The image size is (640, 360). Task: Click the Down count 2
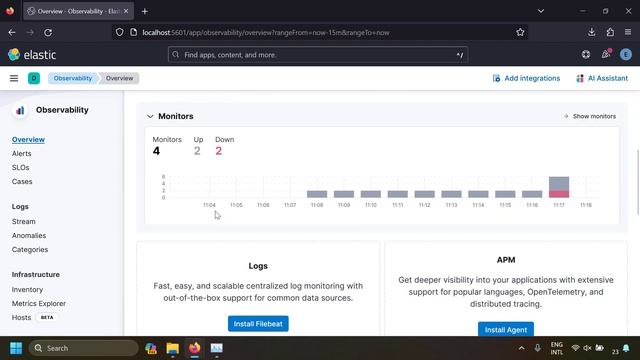click(x=218, y=151)
